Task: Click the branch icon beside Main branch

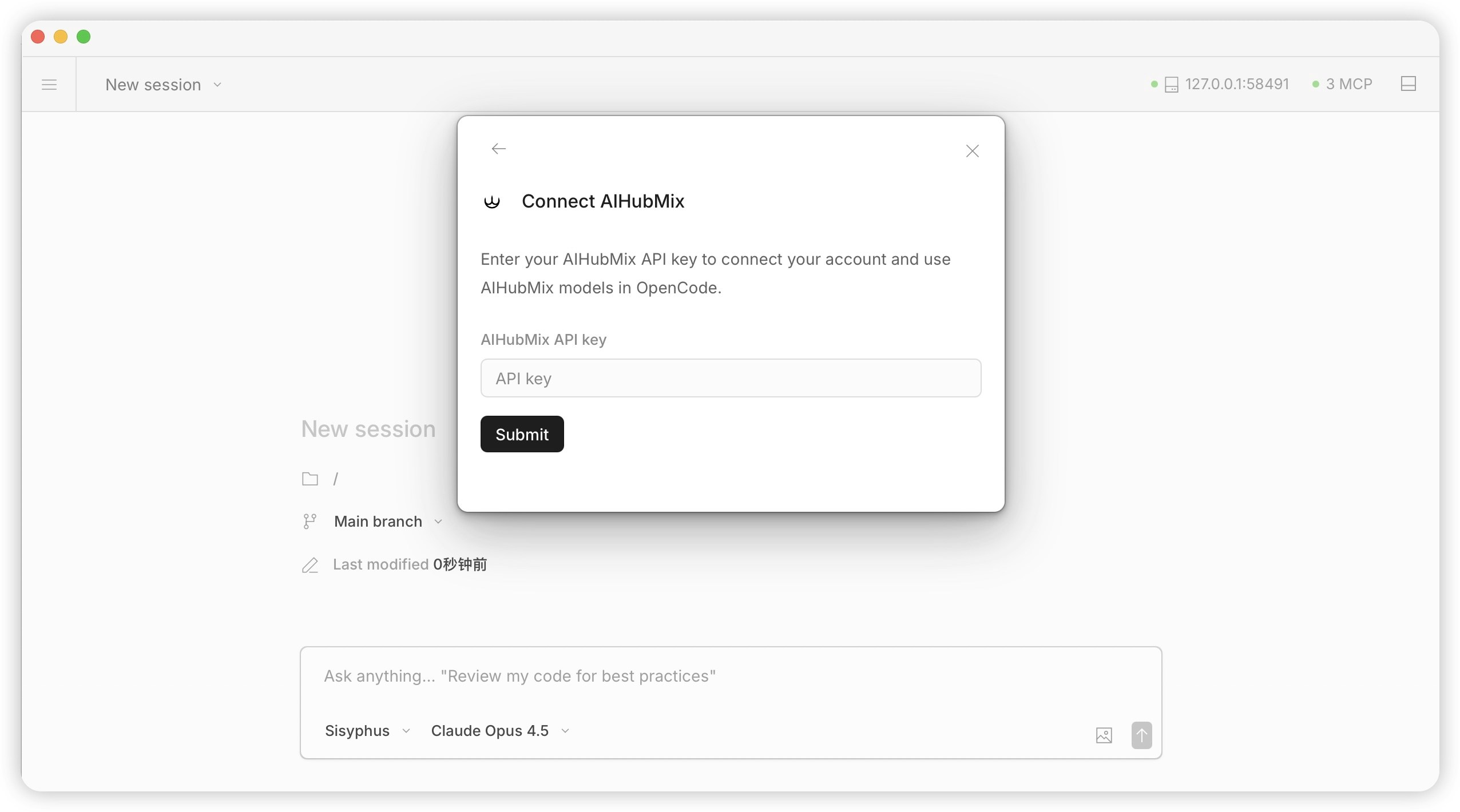Action: [310, 521]
